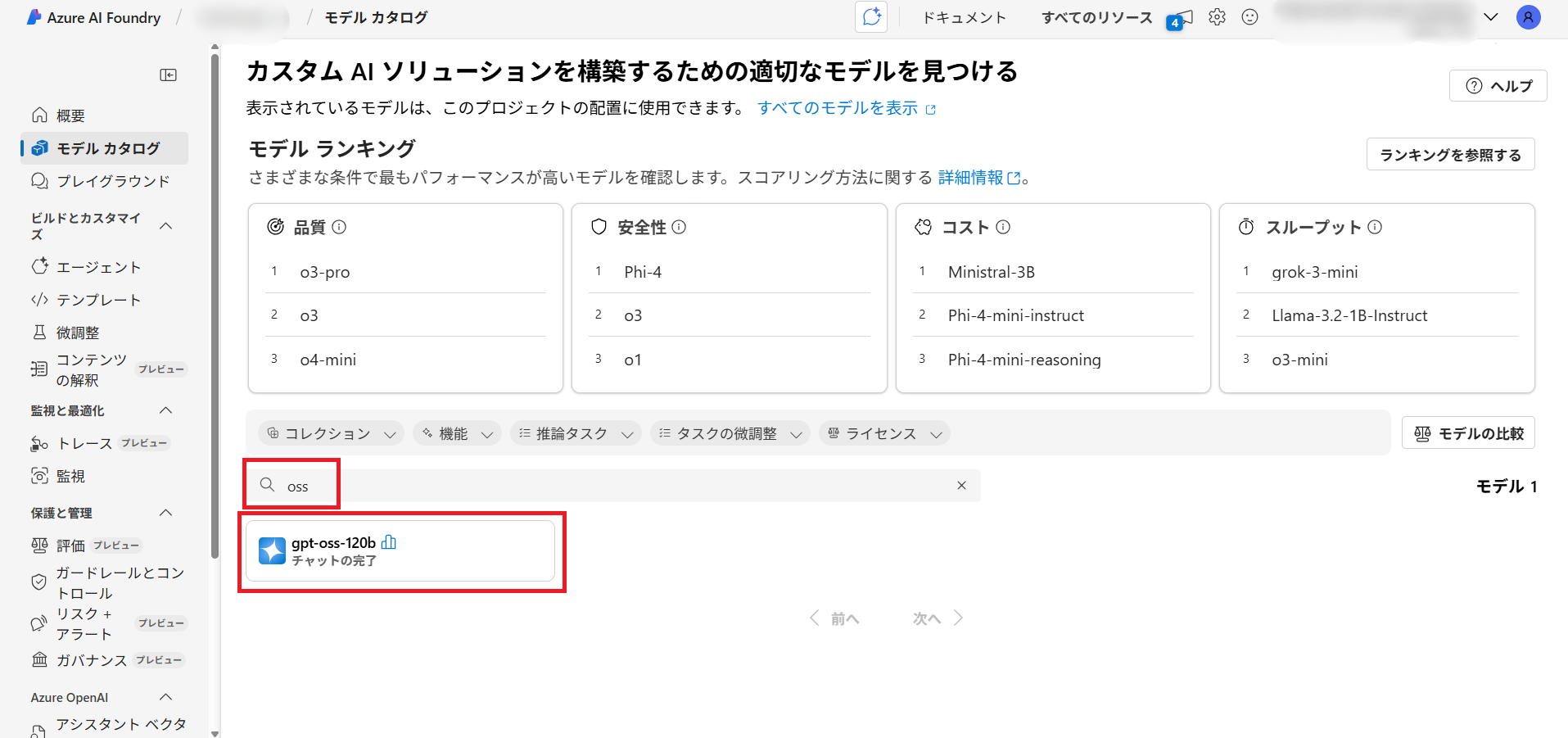Screen dimensions: 1568x738
Task: Collapse the left sidebar panel icon
Action: coord(168,75)
